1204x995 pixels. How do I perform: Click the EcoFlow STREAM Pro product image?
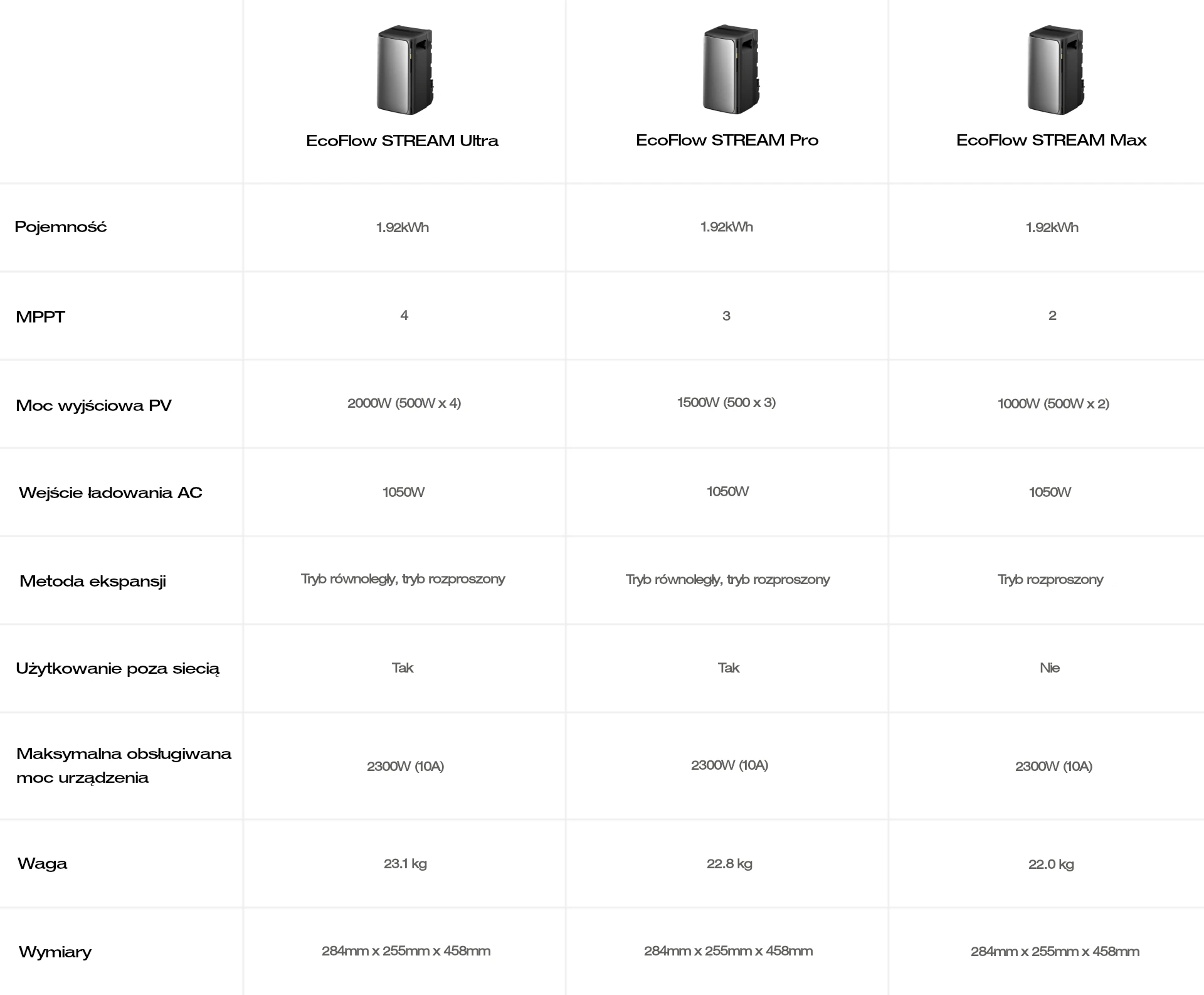(x=731, y=70)
